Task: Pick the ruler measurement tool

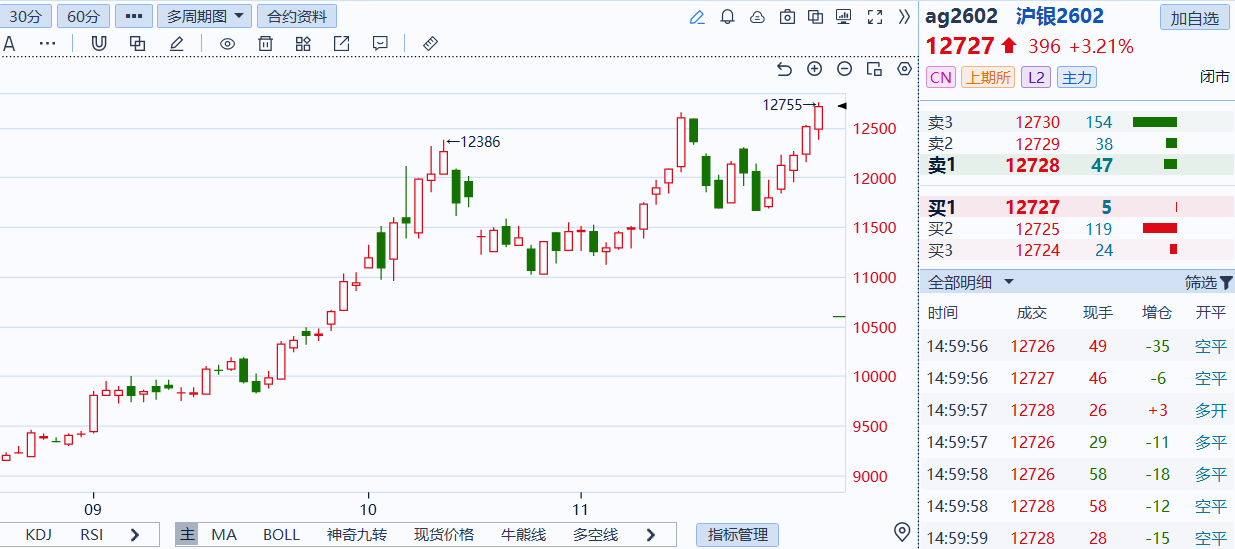Action: tap(431, 44)
